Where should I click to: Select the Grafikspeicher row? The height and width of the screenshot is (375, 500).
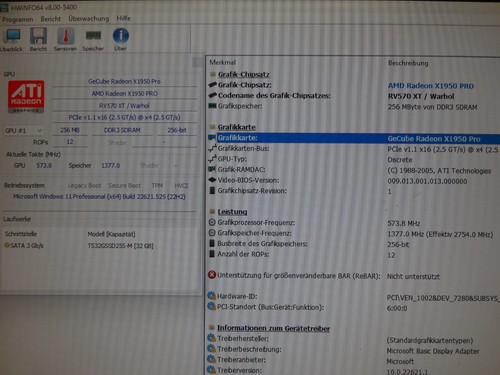pos(353,107)
